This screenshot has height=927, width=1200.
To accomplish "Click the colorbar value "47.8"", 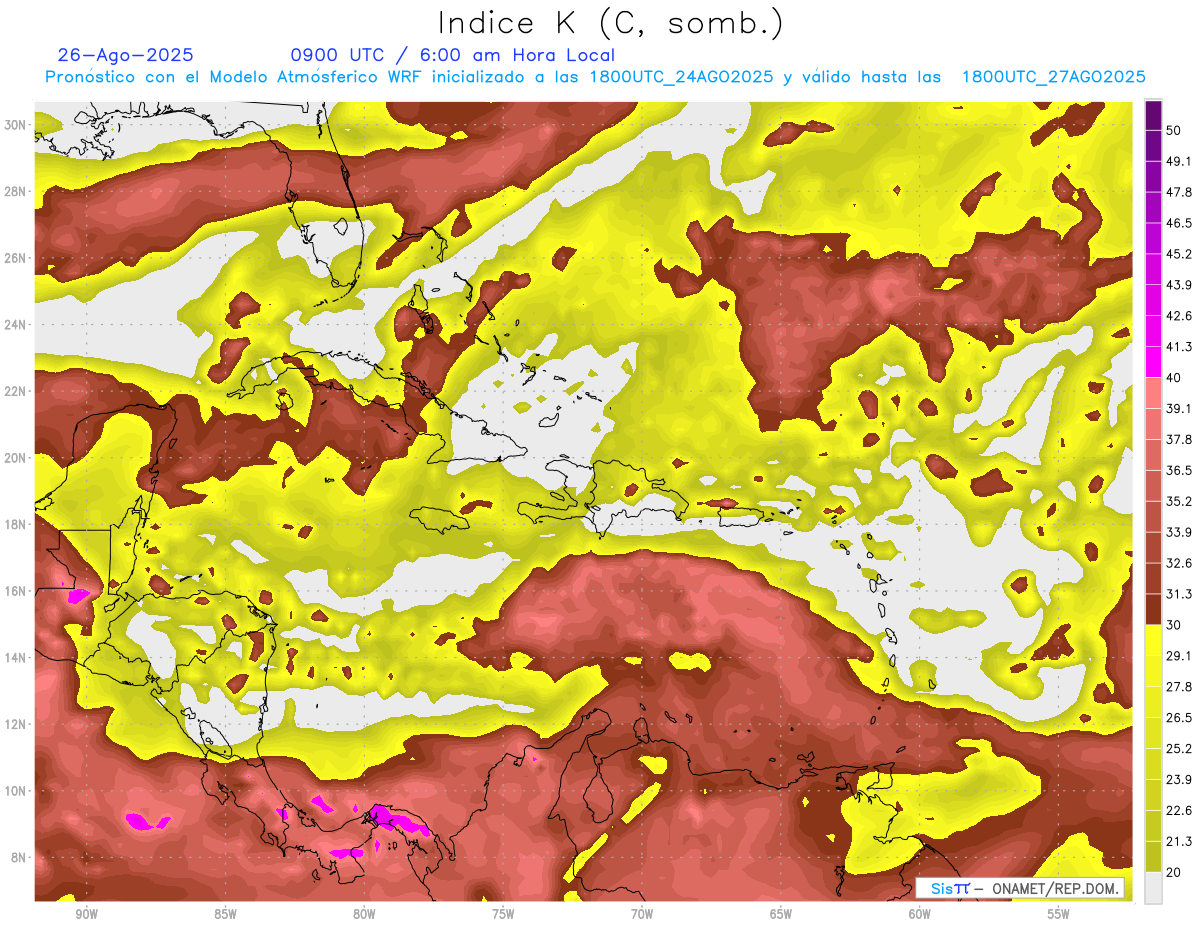I will (x=1179, y=192).
